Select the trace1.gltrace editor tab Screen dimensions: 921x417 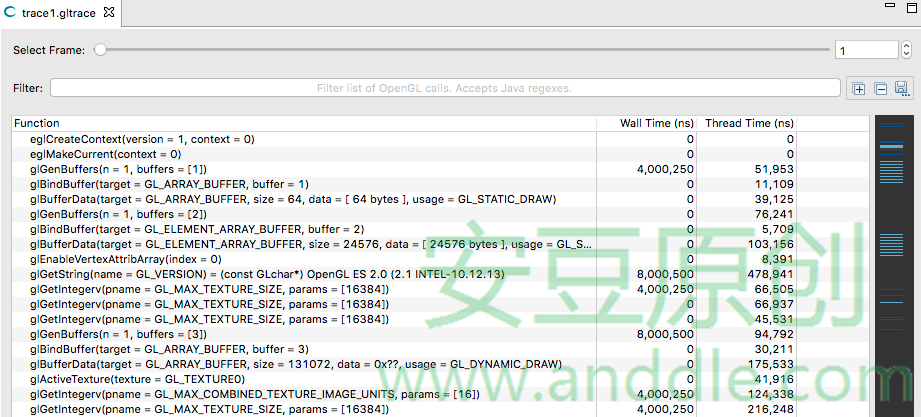[59, 13]
